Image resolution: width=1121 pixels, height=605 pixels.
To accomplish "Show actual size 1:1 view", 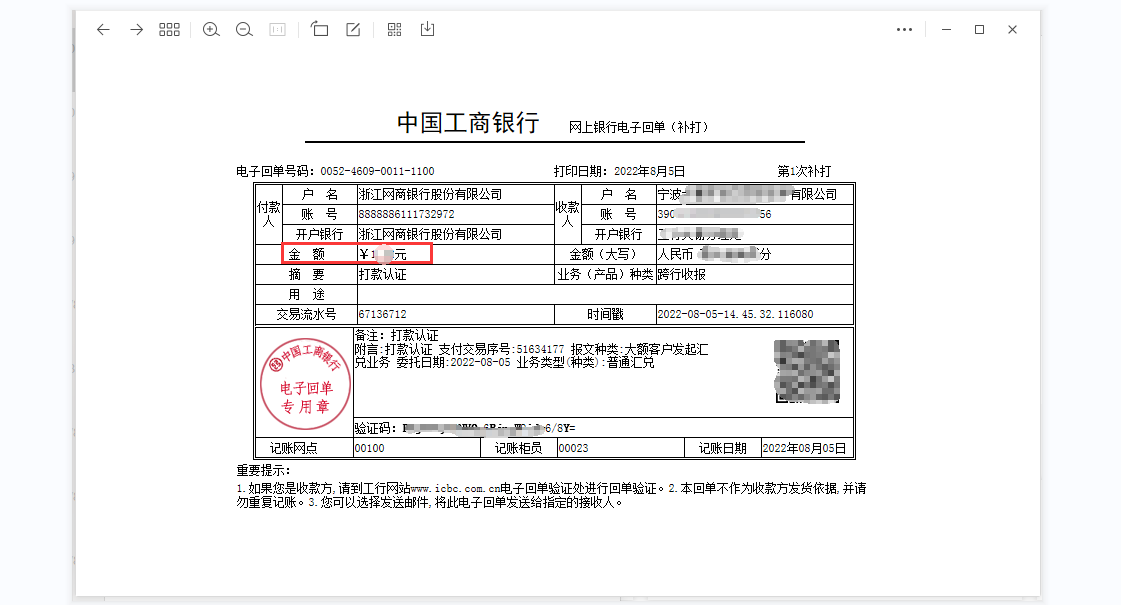I will [x=277, y=29].
